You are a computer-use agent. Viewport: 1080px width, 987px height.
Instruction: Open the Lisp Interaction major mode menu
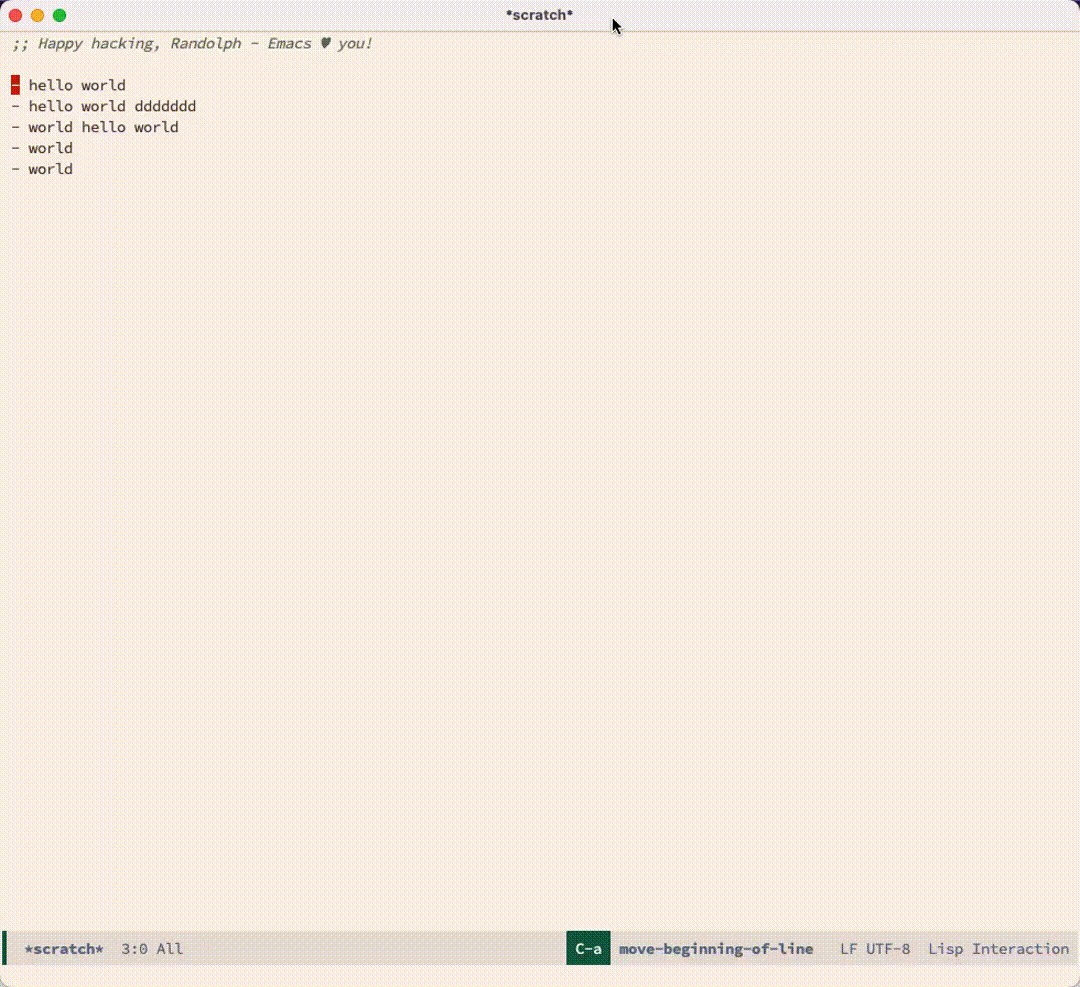pos(998,948)
